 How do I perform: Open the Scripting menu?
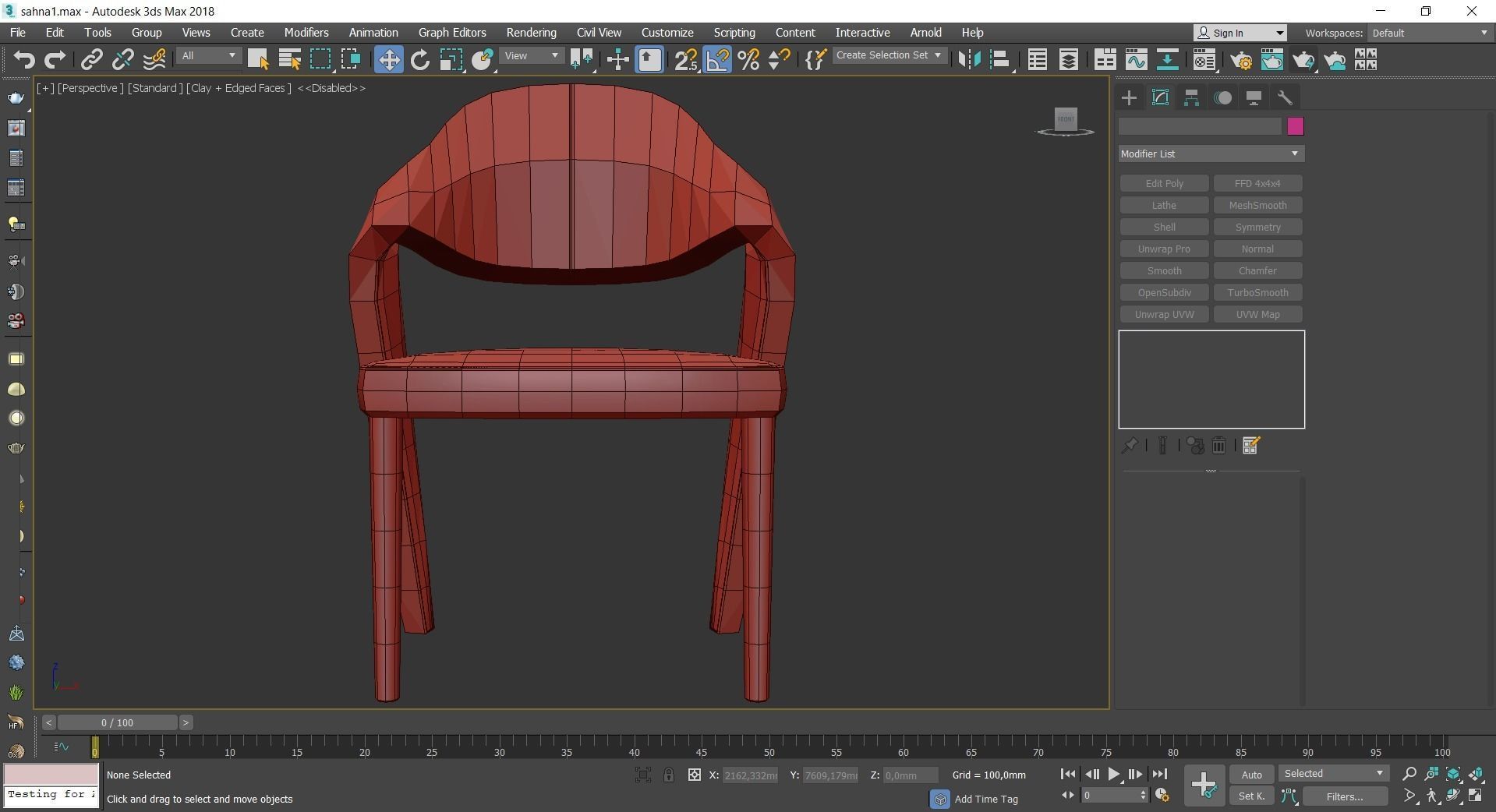point(734,33)
